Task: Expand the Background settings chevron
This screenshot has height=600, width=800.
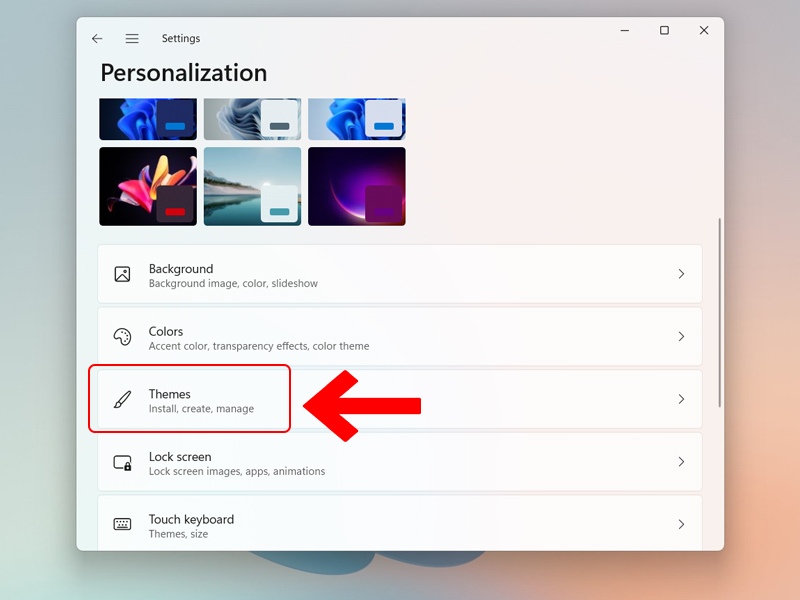Action: click(681, 274)
